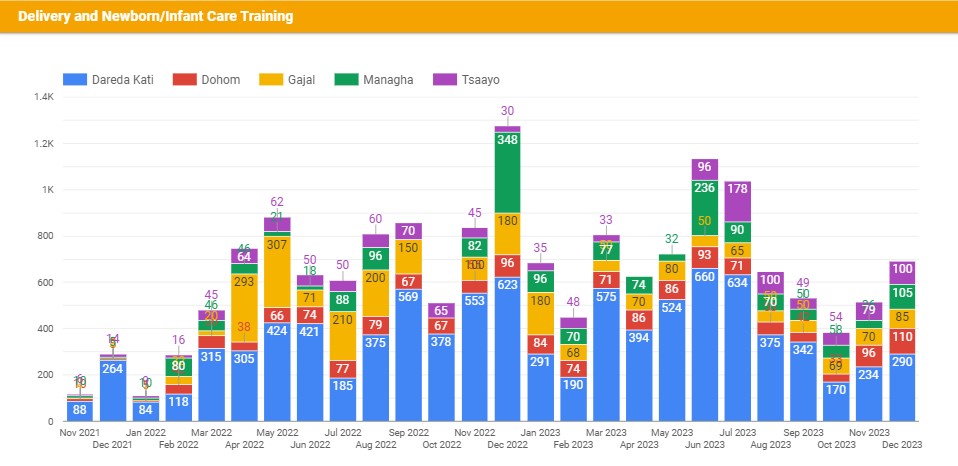The width and height of the screenshot is (958, 466).
Task: Click the Dec 2023 x-axis label
Action: 902,445
